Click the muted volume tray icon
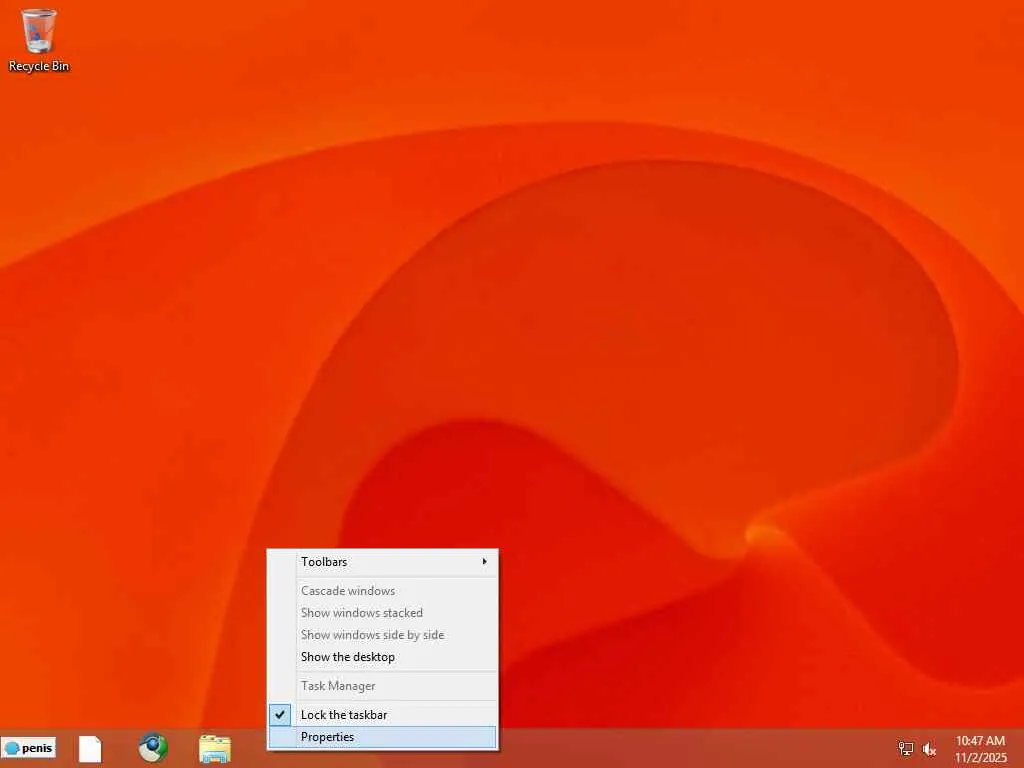The image size is (1024, 768). (x=929, y=748)
